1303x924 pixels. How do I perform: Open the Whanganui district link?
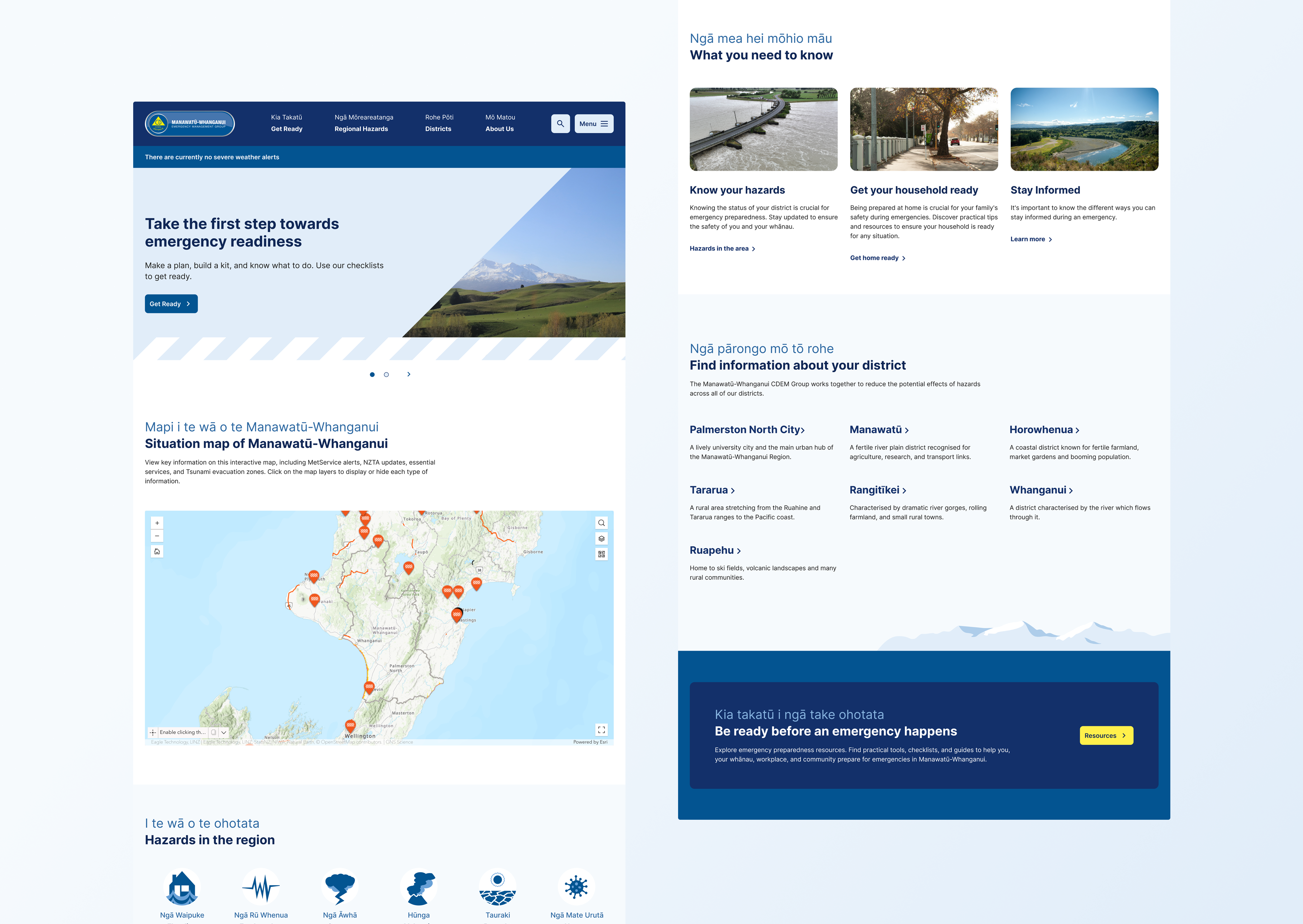1041,490
